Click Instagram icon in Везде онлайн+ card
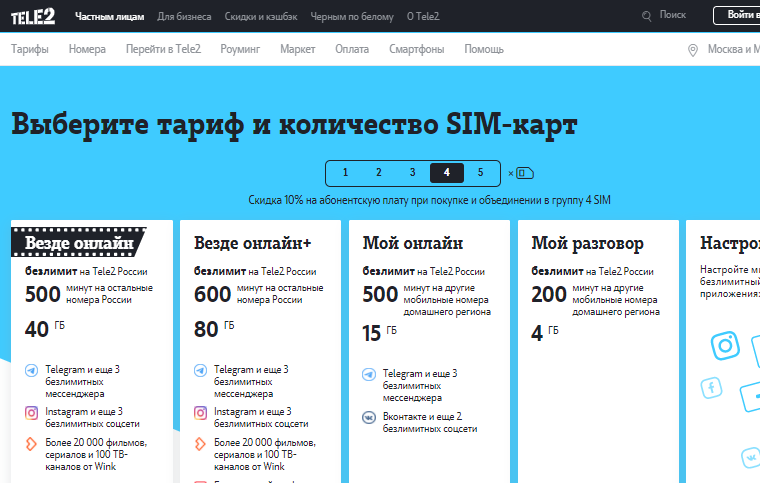Screen dimensions: 760x483 [x=200, y=413]
